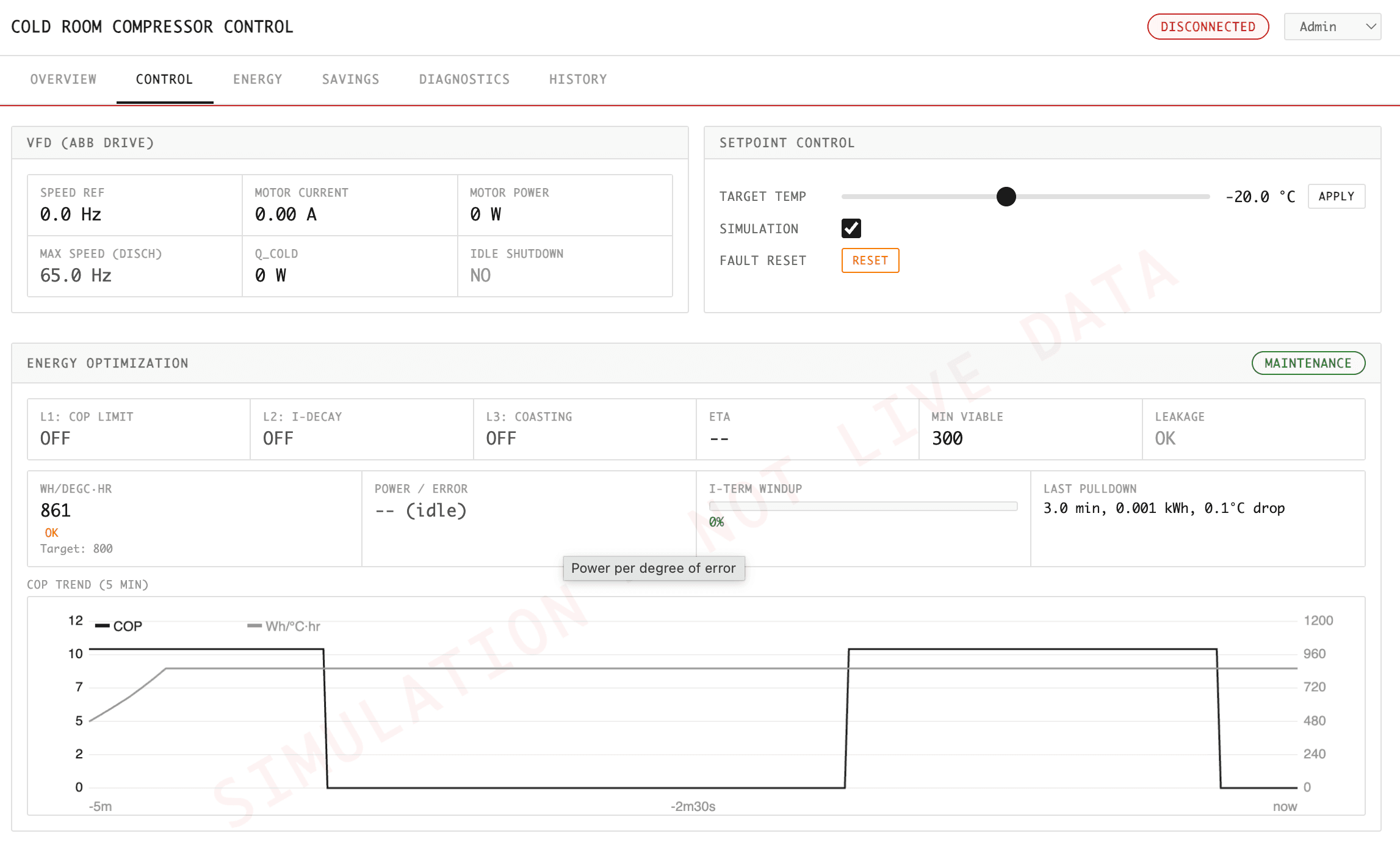Image resolution: width=1400 pixels, height=850 pixels.
Task: Go to the Diagnostics tab
Action: (464, 79)
